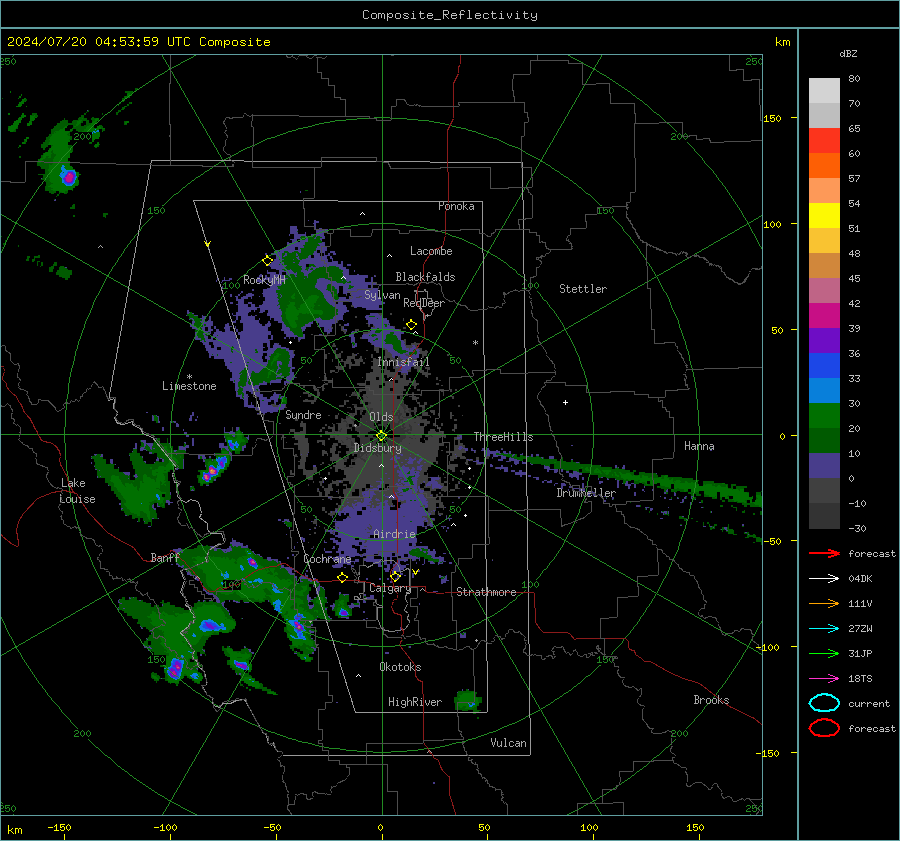
Task: Click the Okotoks town label
Action: pyautogui.click(x=400, y=667)
